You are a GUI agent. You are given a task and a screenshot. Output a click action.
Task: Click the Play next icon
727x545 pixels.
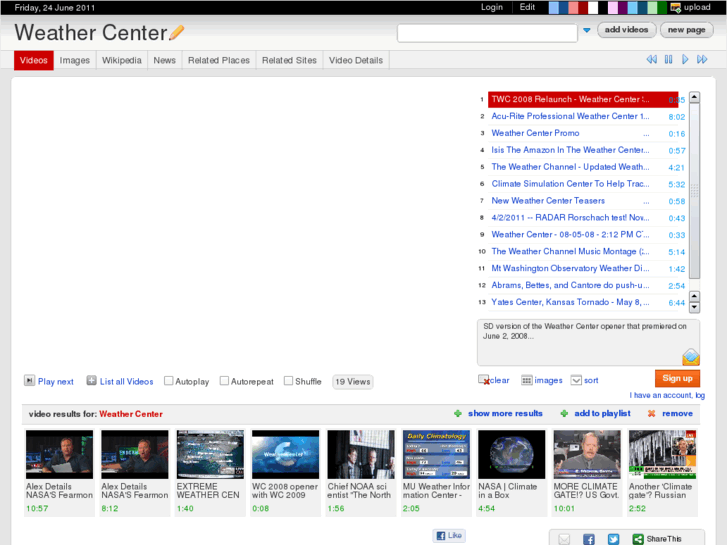pyautogui.click(x=29, y=381)
